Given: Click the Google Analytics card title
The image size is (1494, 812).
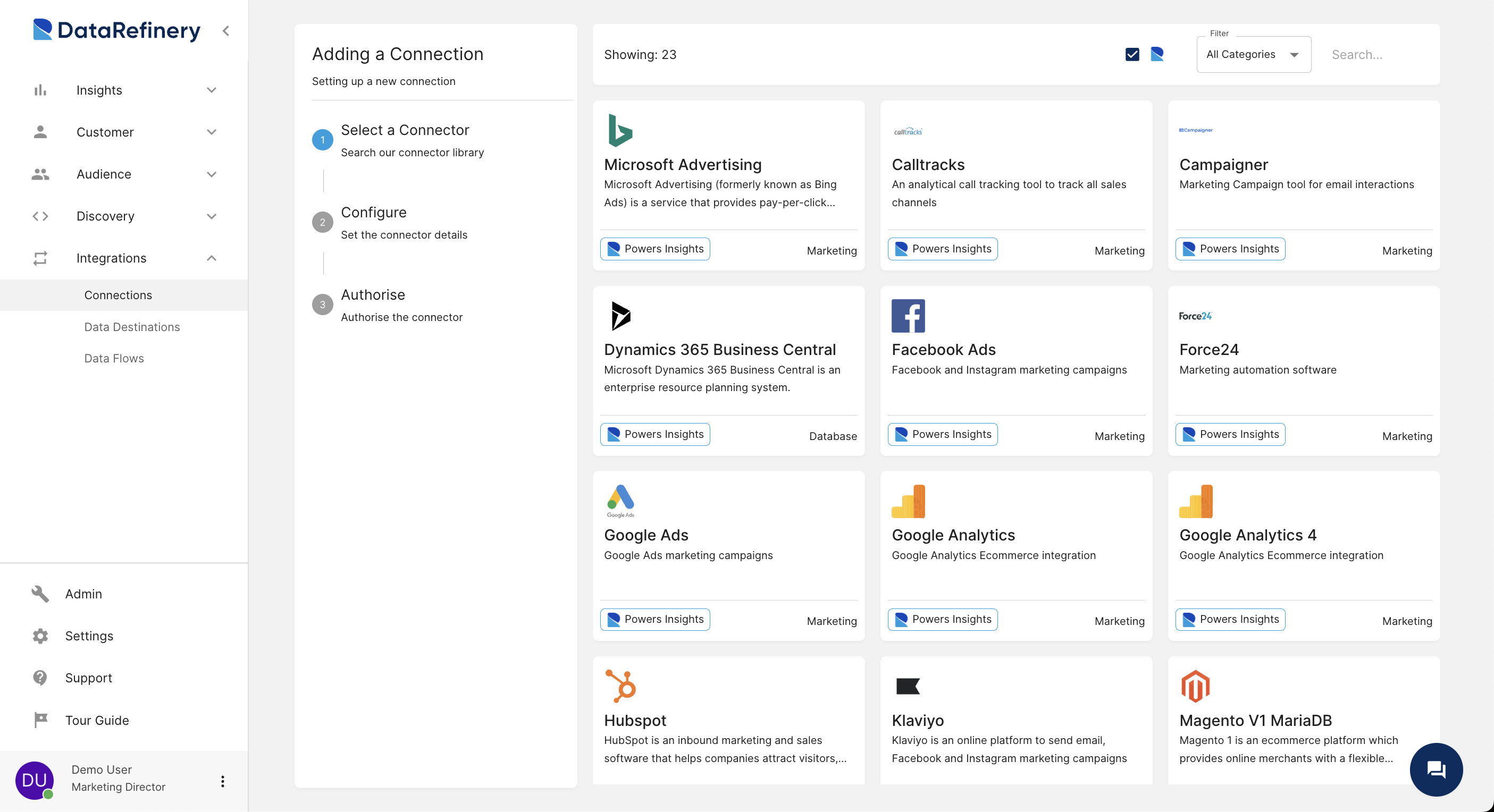Looking at the screenshot, I should pyautogui.click(x=953, y=535).
